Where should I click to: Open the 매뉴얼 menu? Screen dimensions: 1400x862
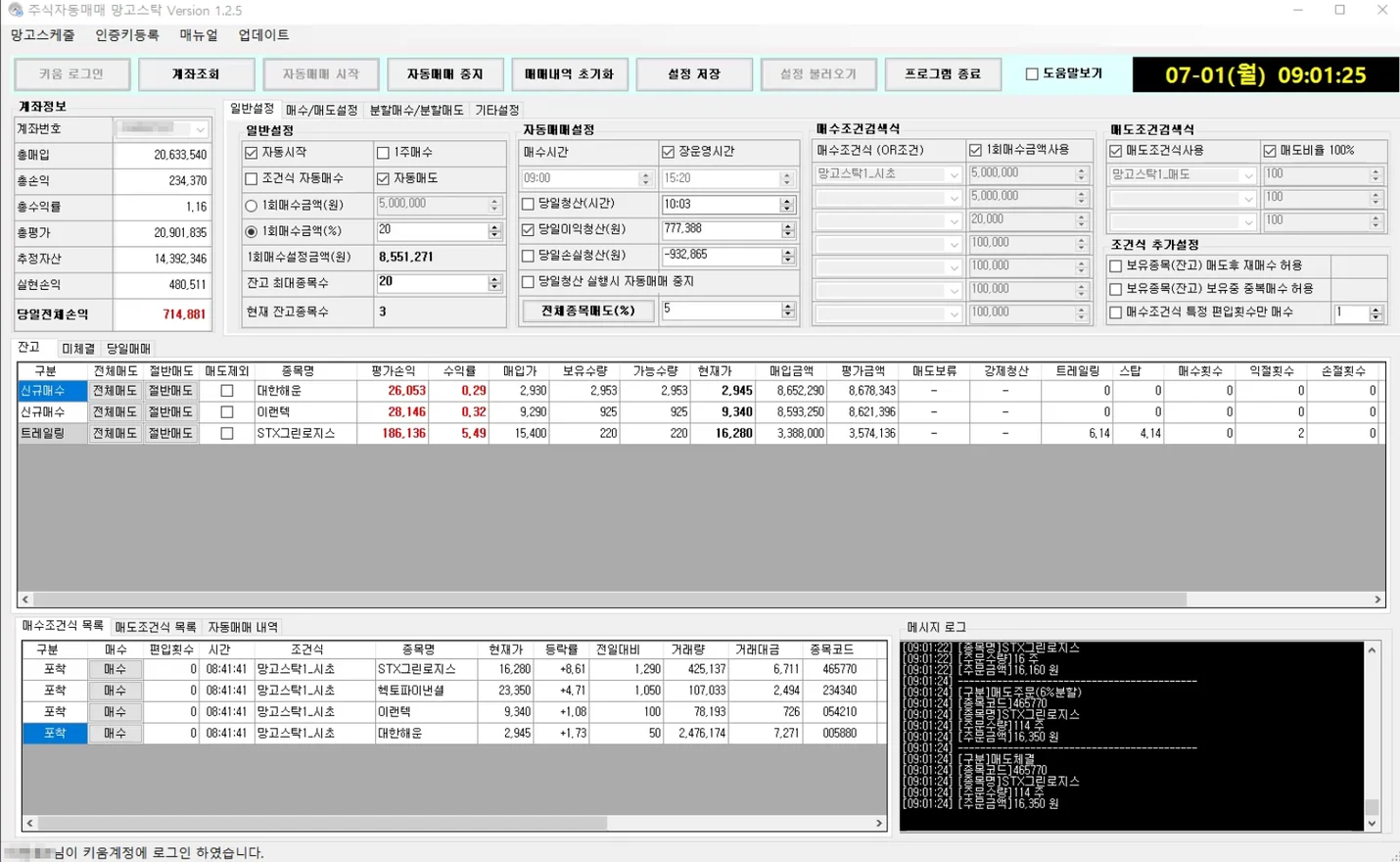[199, 35]
